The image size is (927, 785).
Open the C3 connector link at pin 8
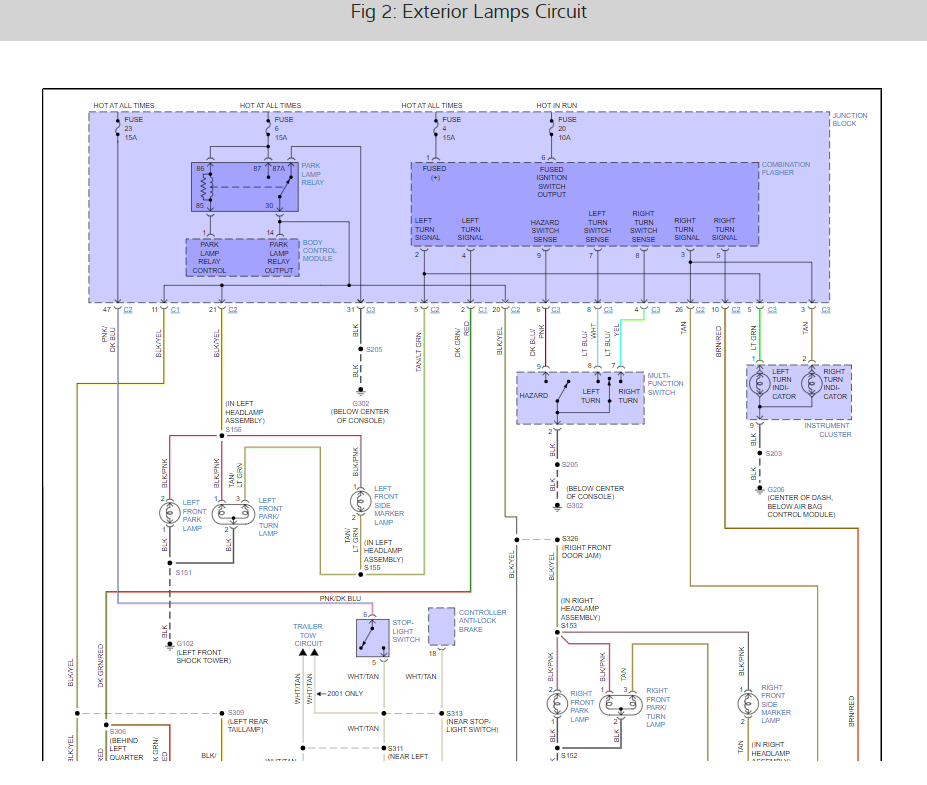(608, 310)
